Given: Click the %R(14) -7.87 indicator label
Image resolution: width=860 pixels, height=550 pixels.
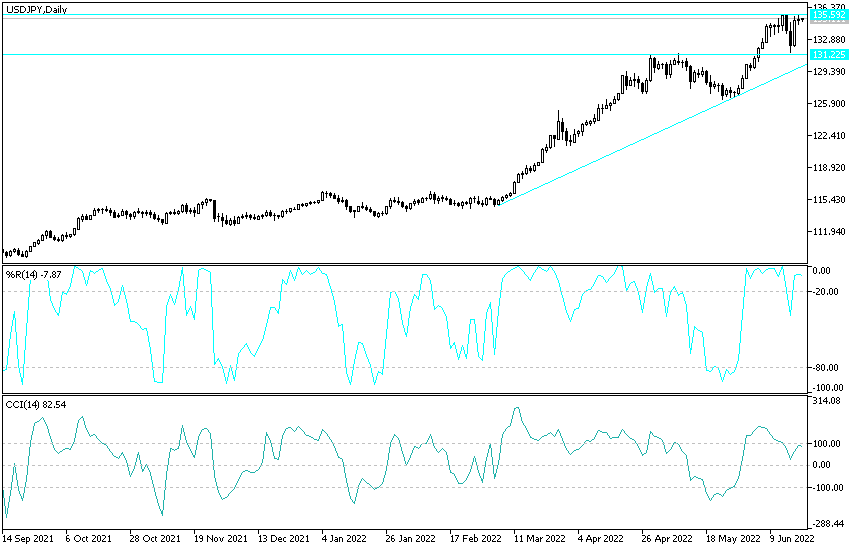Looking at the screenshot, I should pos(33,274).
